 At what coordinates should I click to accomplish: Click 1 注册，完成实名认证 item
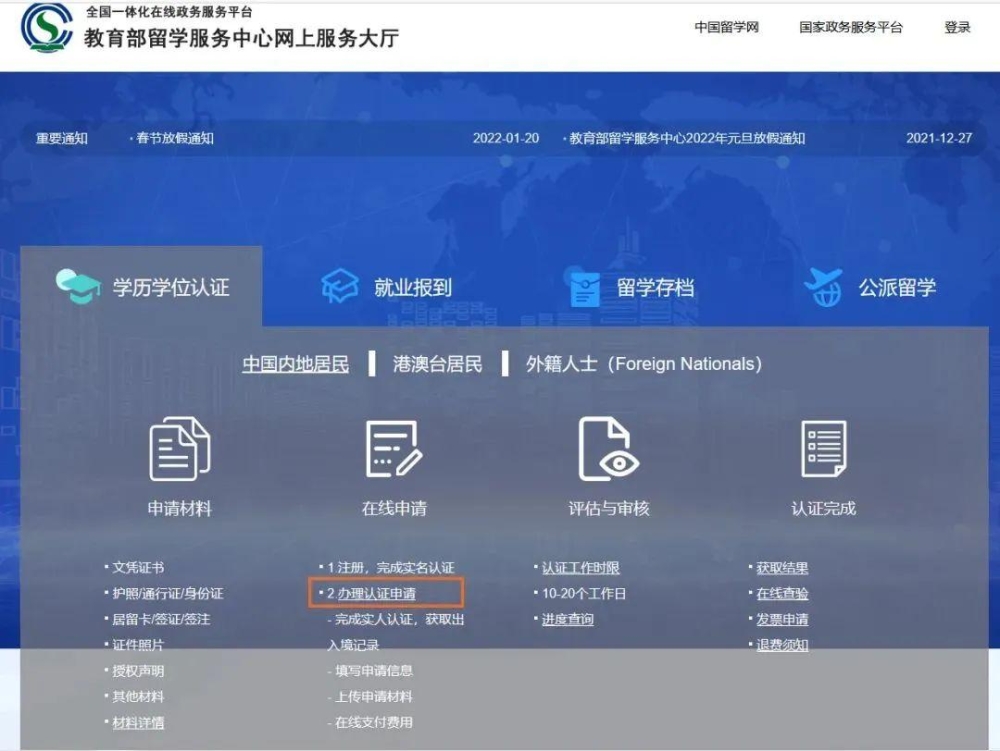pos(390,567)
